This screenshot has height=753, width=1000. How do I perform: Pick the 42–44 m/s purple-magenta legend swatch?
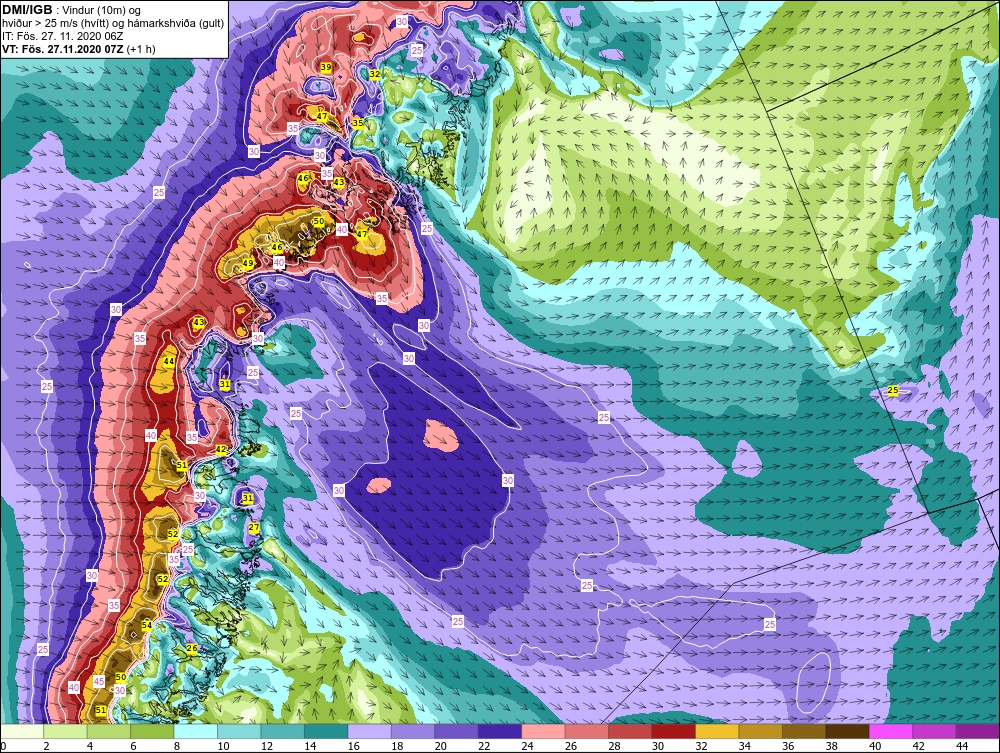(934, 731)
